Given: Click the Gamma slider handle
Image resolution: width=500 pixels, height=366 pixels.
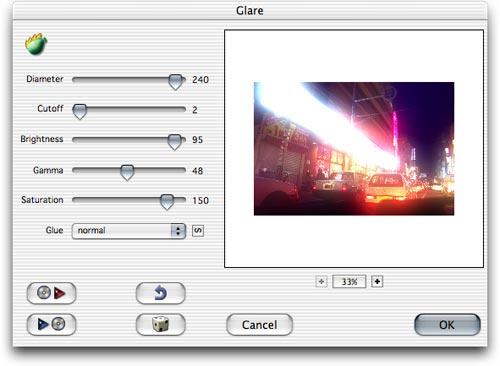Looking at the screenshot, I should click(x=127, y=173).
